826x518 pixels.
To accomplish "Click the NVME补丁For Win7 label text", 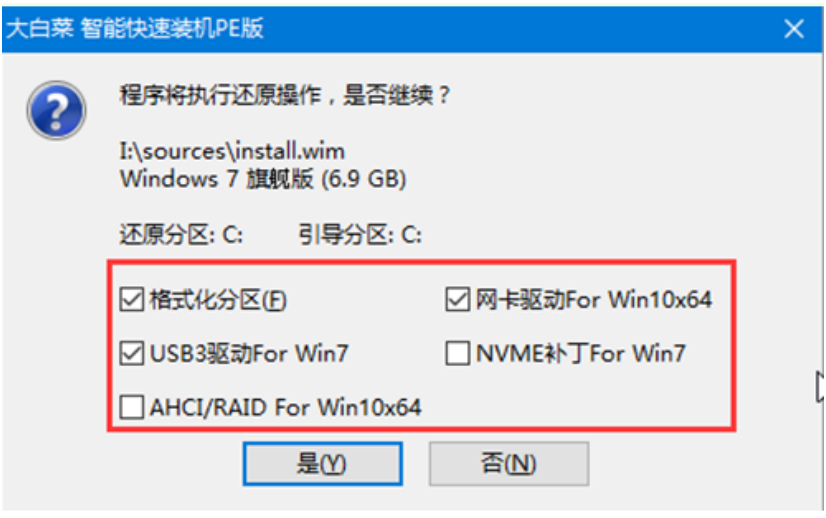I will coord(581,354).
